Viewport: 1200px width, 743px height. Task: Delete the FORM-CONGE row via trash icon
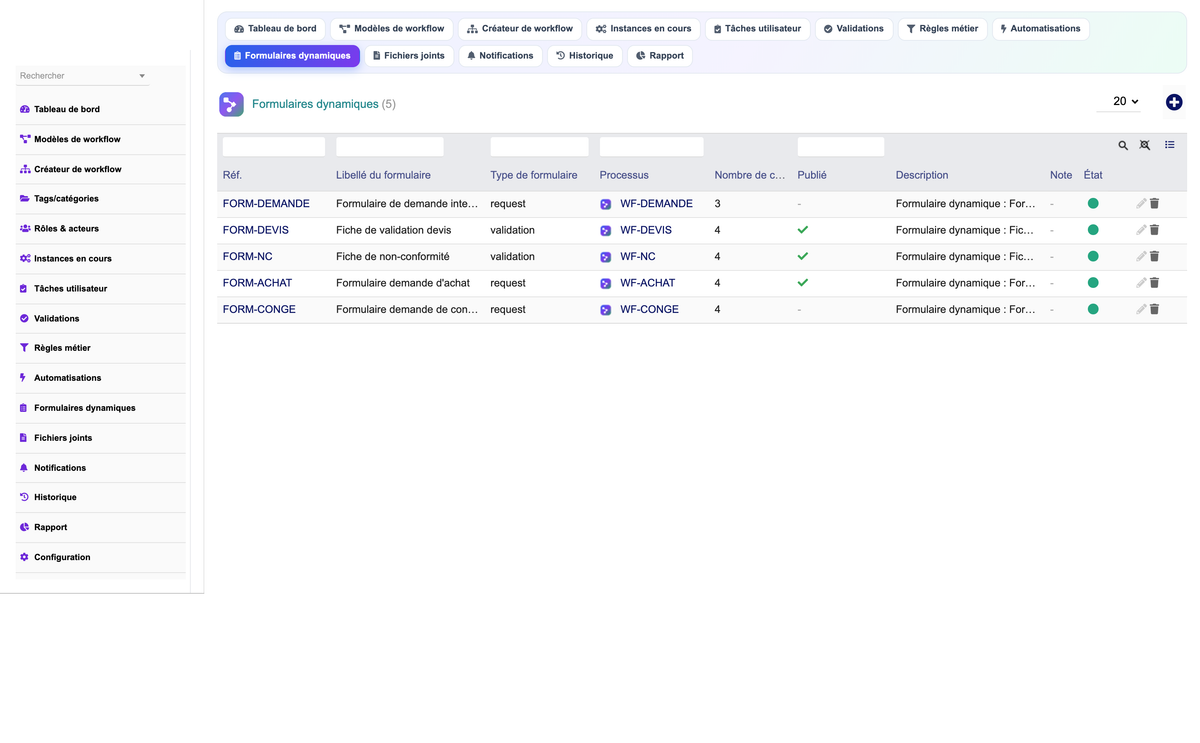pos(1154,310)
